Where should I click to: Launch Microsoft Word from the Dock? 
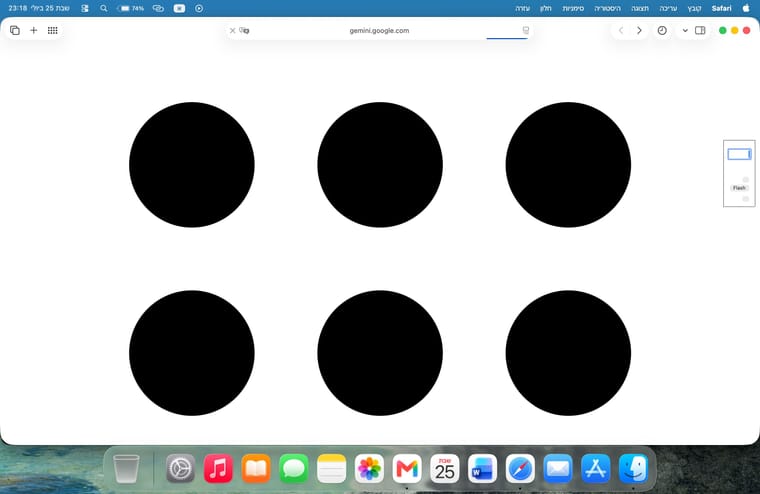point(482,468)
